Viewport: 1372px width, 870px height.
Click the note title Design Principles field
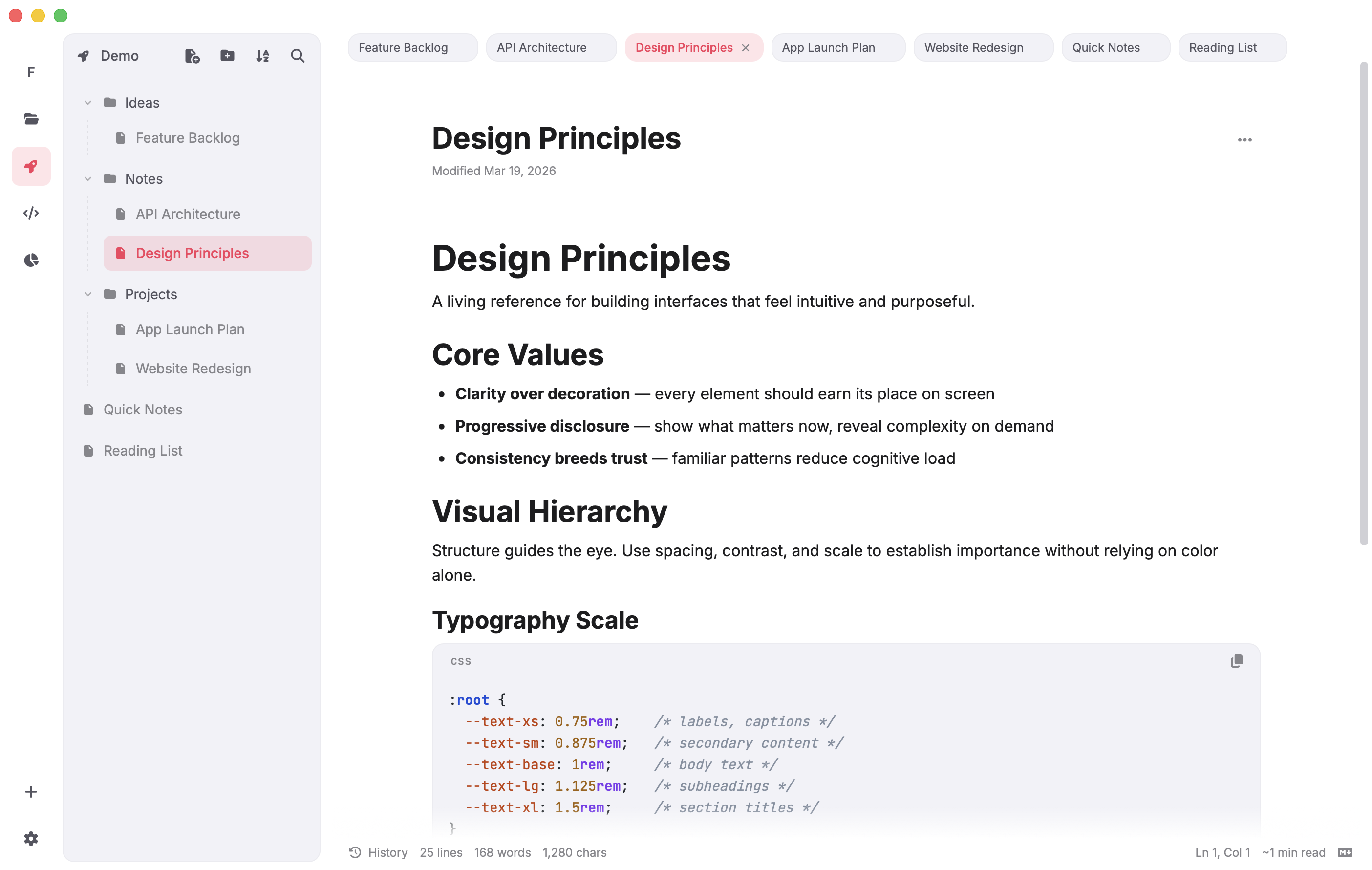coord(556,138)
